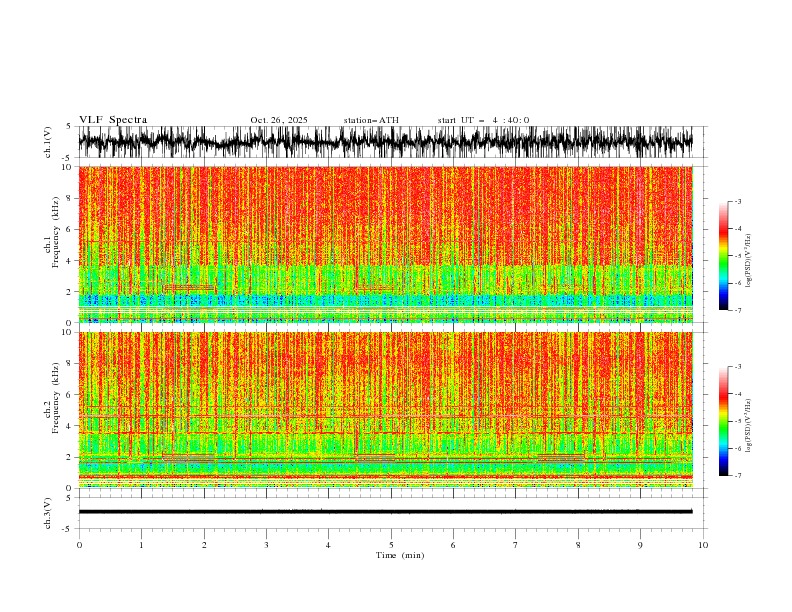
Task: Click the "station=ATH" header label
Action: 371,120
